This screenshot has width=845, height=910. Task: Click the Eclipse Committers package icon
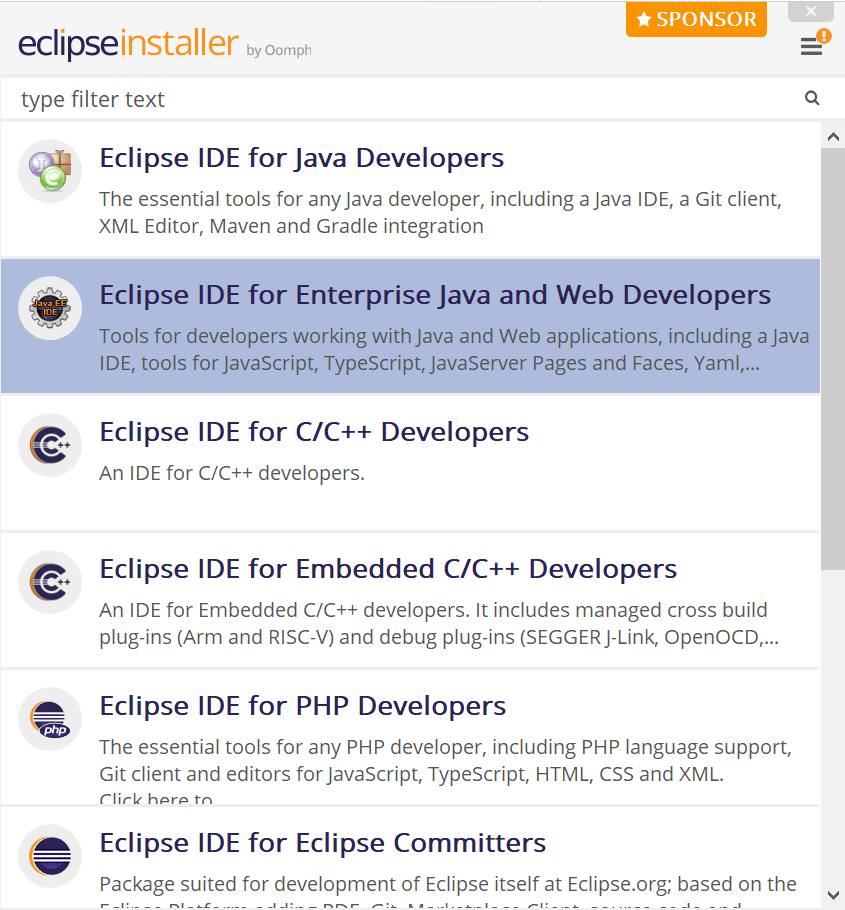click(x=50, y=856)
